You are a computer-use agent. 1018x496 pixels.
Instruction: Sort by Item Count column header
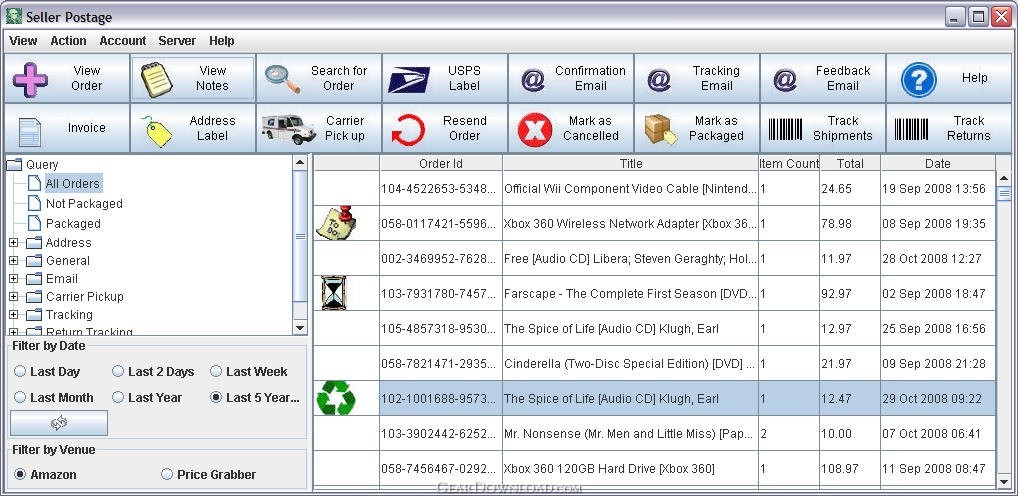click(x=789, y=164)
